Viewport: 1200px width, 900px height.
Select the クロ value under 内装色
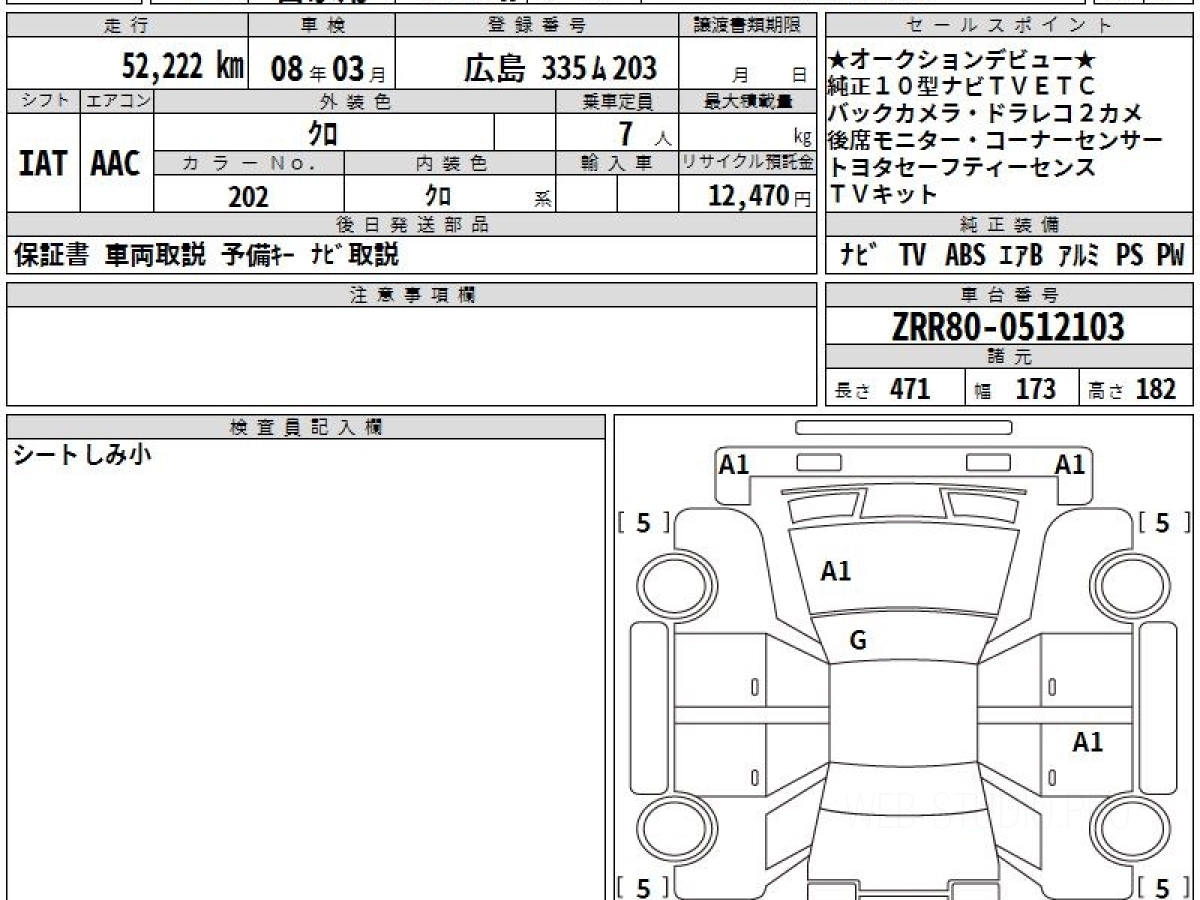(x=437, y=194)
